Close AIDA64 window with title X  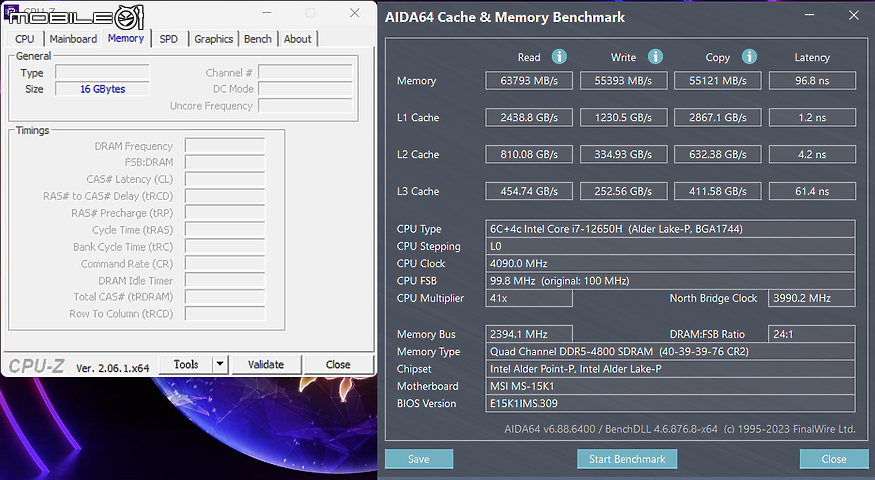coord(854,15)
